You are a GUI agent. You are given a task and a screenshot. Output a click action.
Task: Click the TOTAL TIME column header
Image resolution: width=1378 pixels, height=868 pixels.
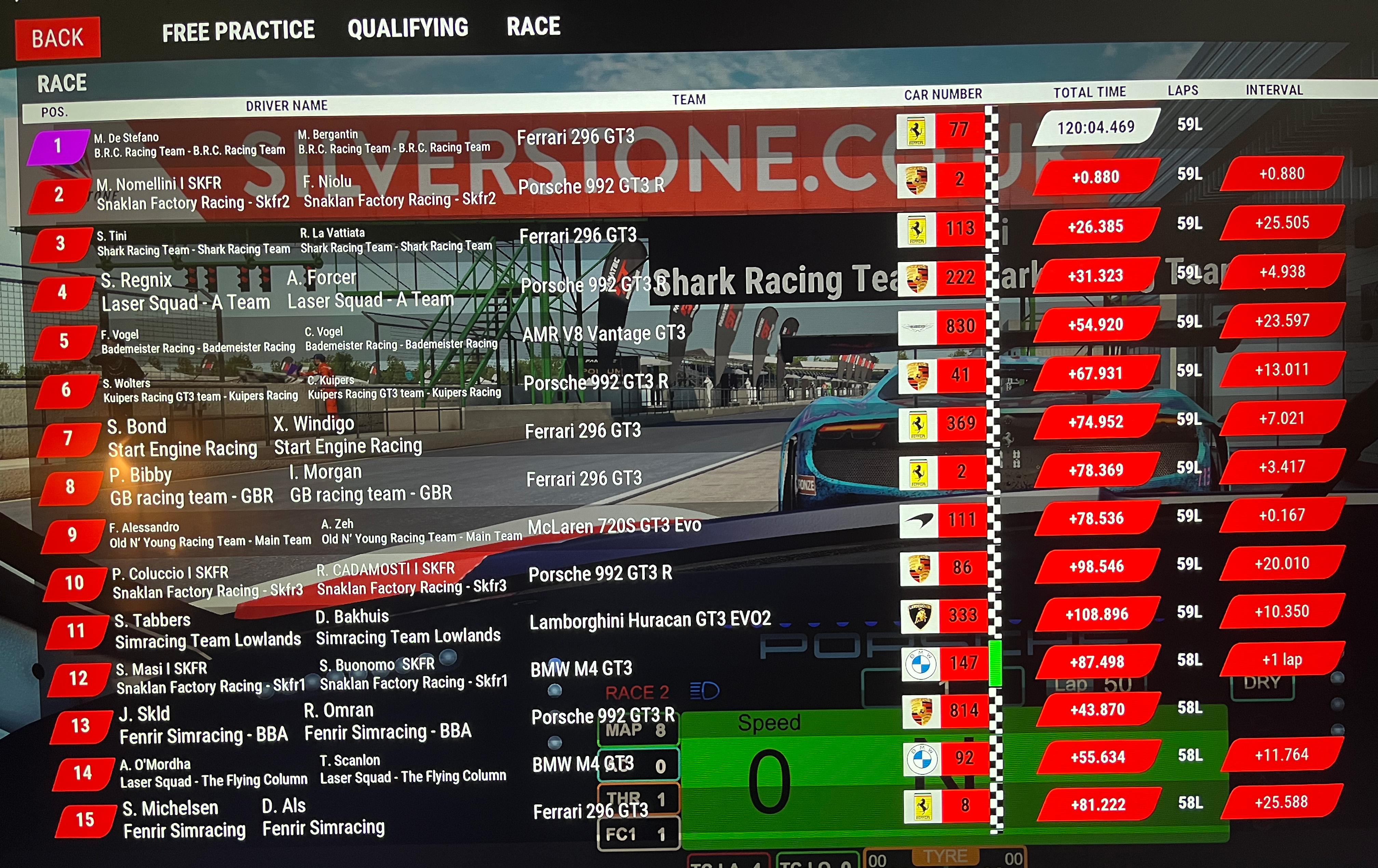(x=1090, y=92)
